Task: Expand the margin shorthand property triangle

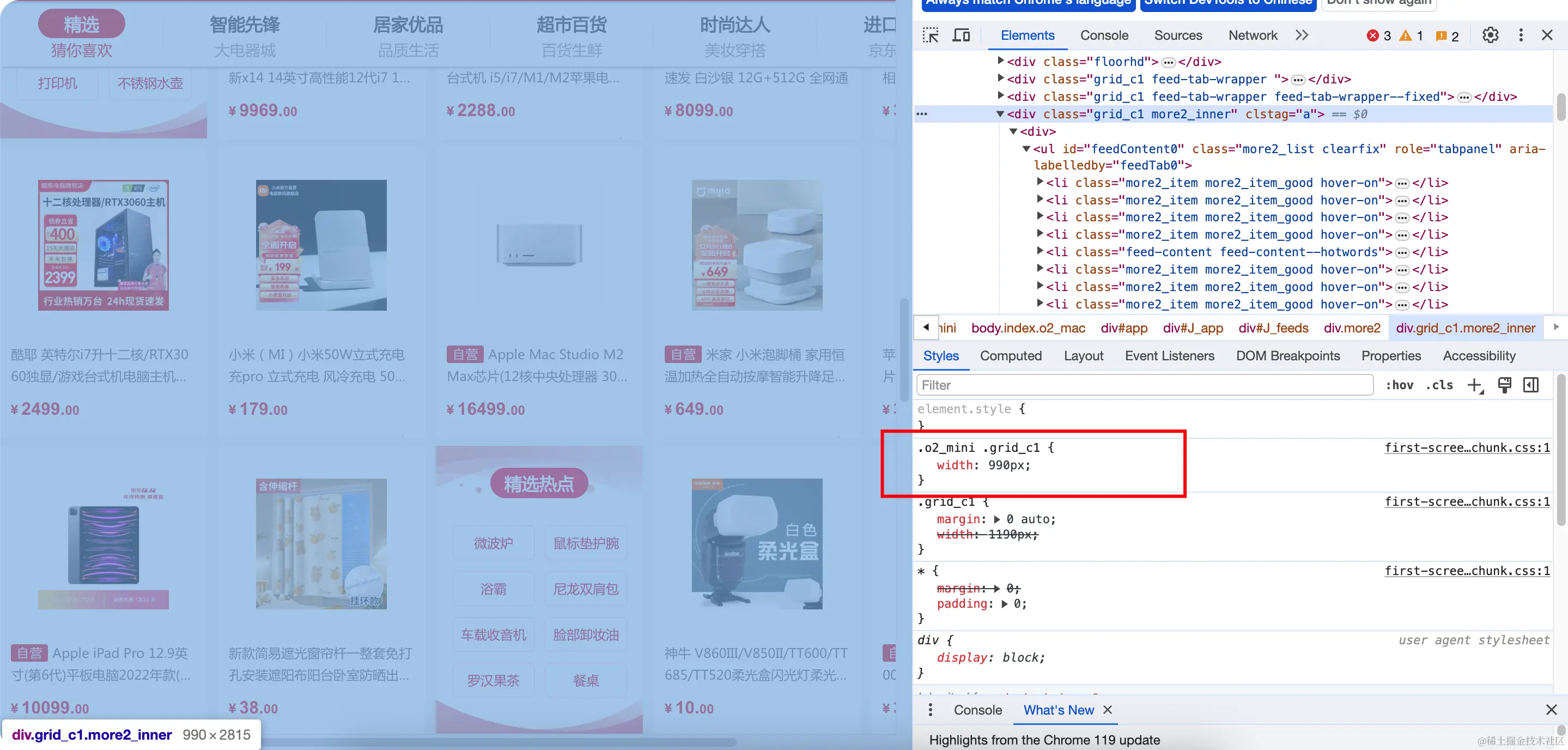Action: click(x=997, y=519)
